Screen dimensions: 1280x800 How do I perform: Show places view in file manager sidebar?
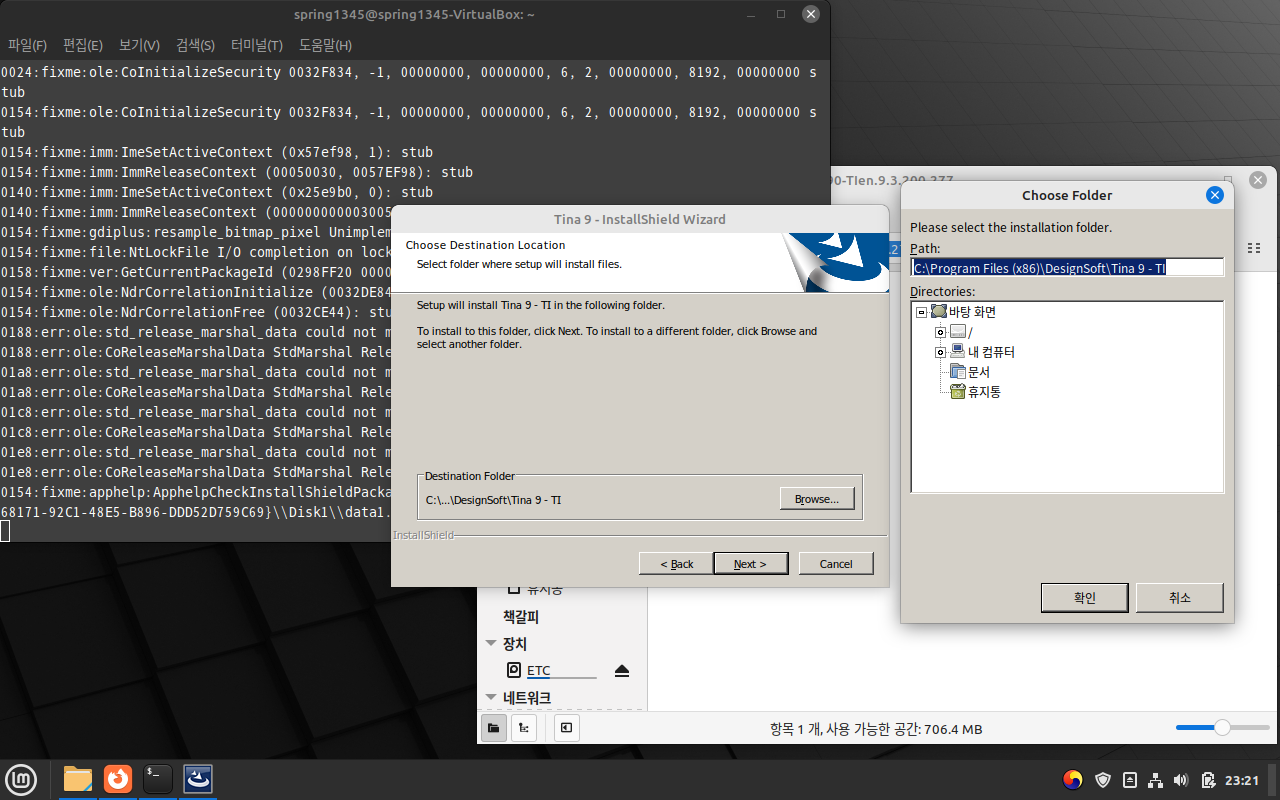[x=493, y=728]
